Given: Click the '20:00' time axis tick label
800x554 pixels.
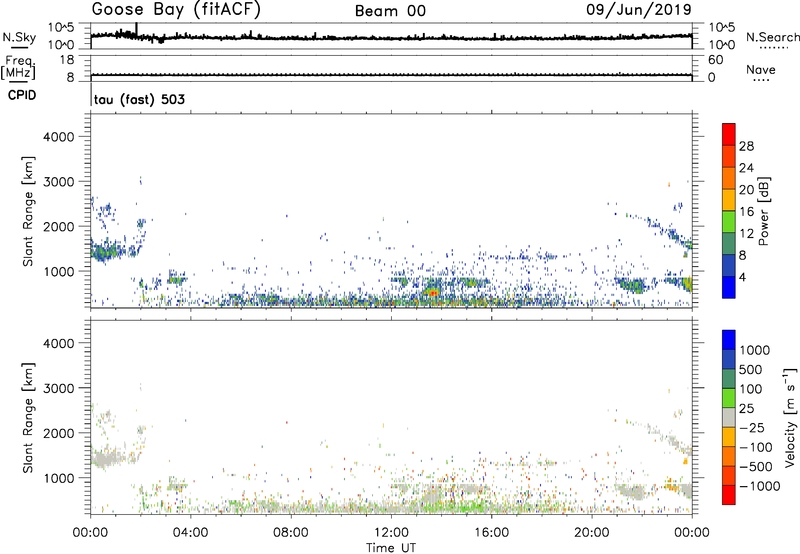Looking at the screenshot, I should [x=591, y=532].
